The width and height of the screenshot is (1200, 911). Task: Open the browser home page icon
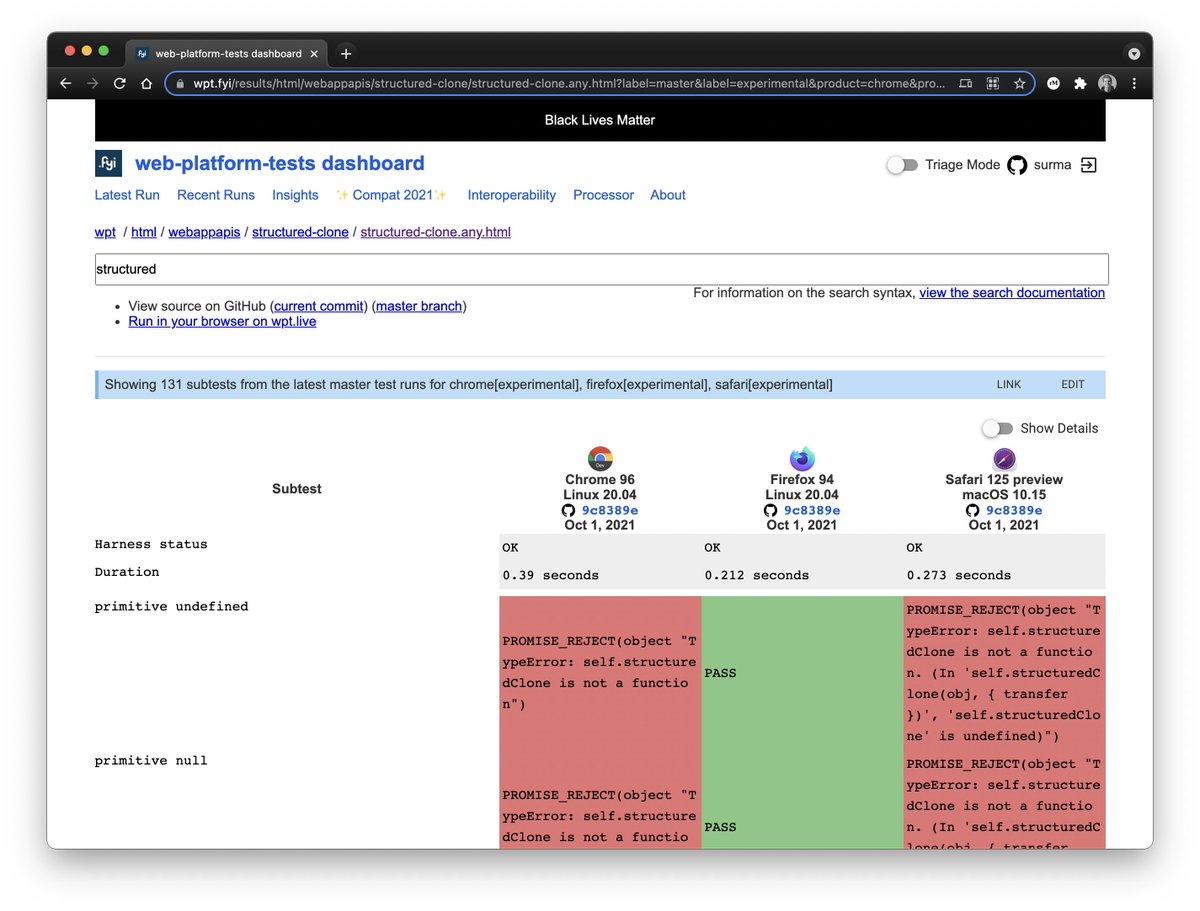pyautogui.click(x=146, y=84)
